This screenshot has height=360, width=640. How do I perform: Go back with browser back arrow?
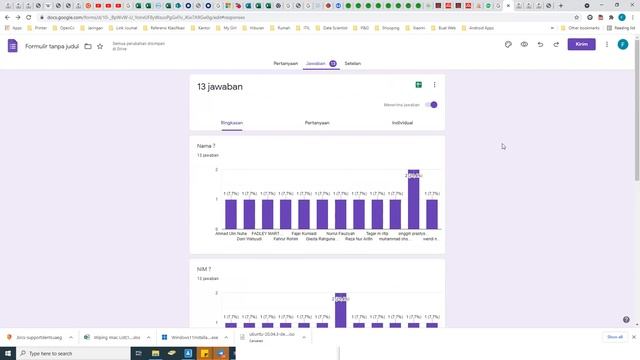7,18
